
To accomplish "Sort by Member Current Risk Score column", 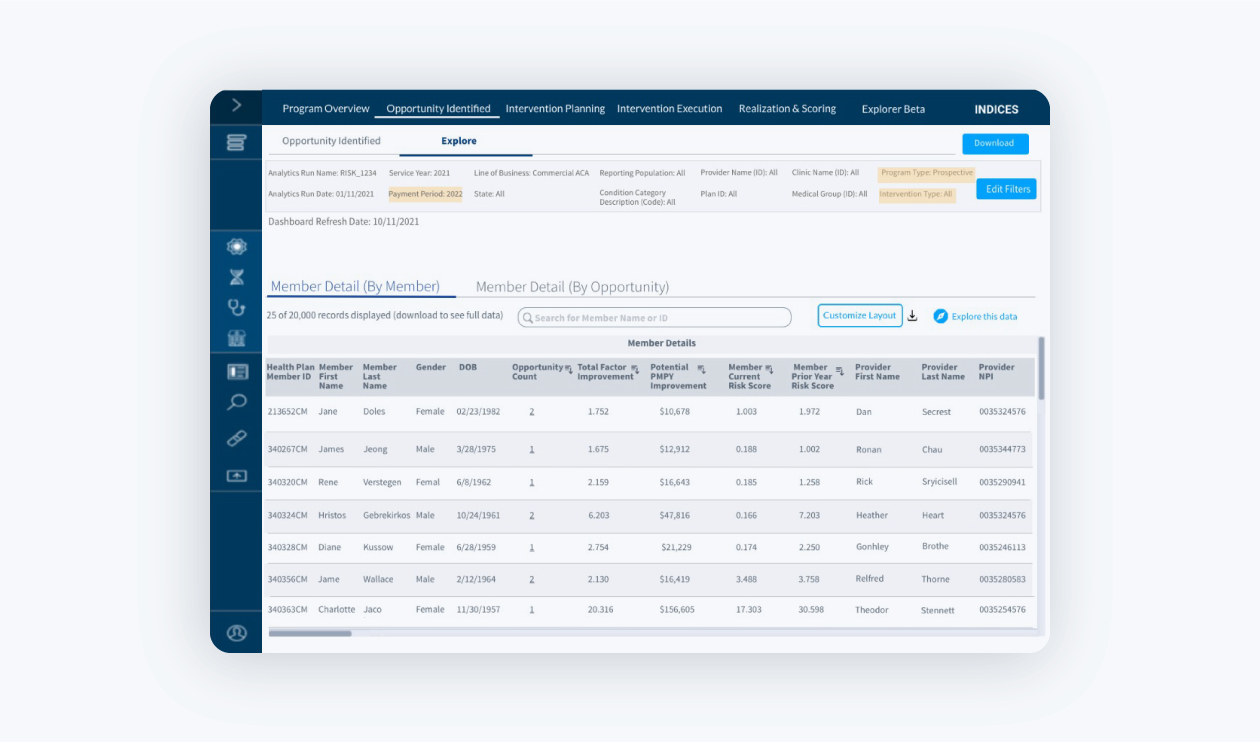I will (769, 369).
